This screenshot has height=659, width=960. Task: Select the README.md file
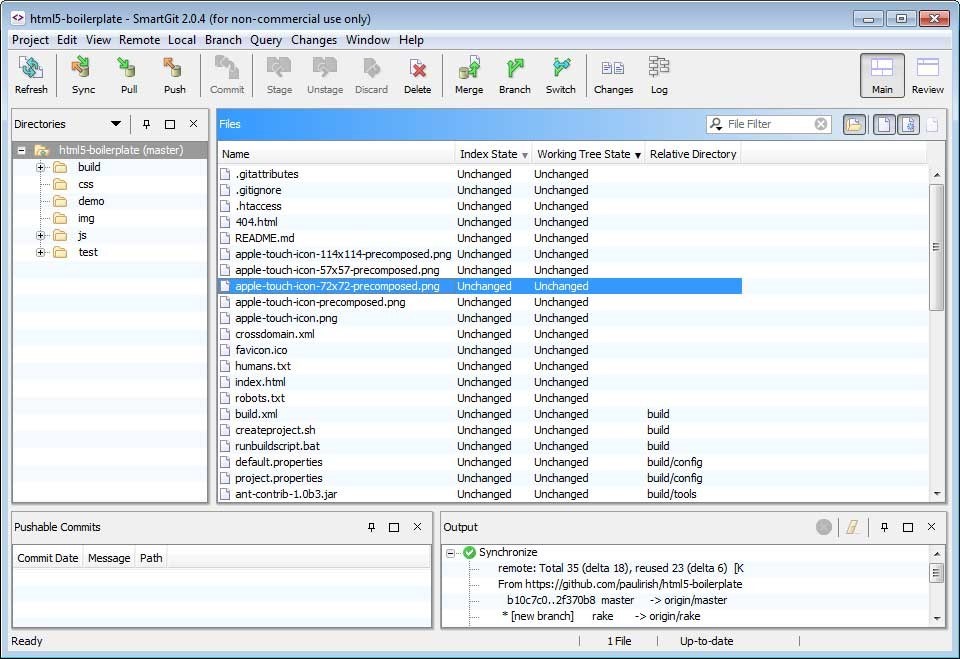[x=264, y=238]
